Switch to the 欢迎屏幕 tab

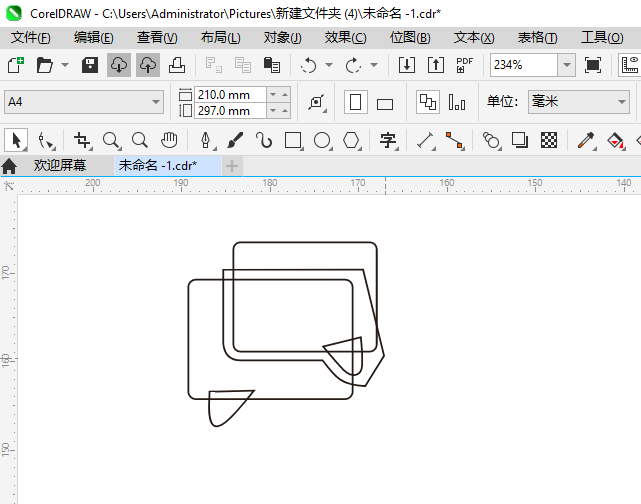(60, 166)
